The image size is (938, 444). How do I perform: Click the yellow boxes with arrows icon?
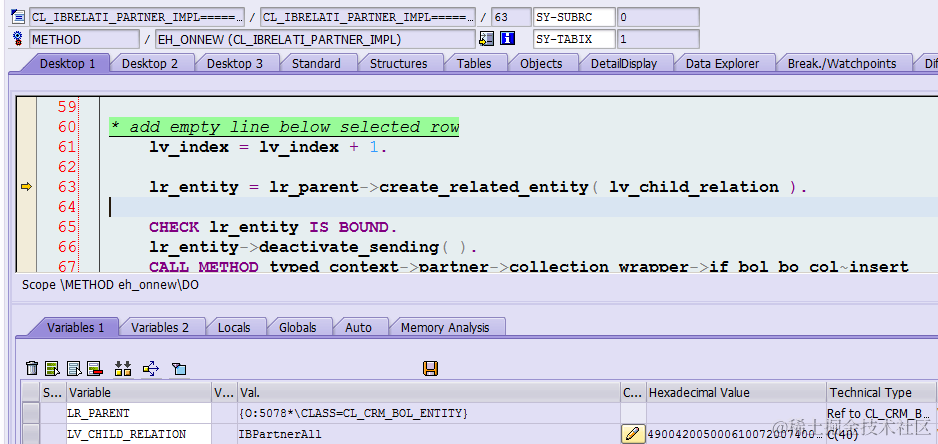123,369
